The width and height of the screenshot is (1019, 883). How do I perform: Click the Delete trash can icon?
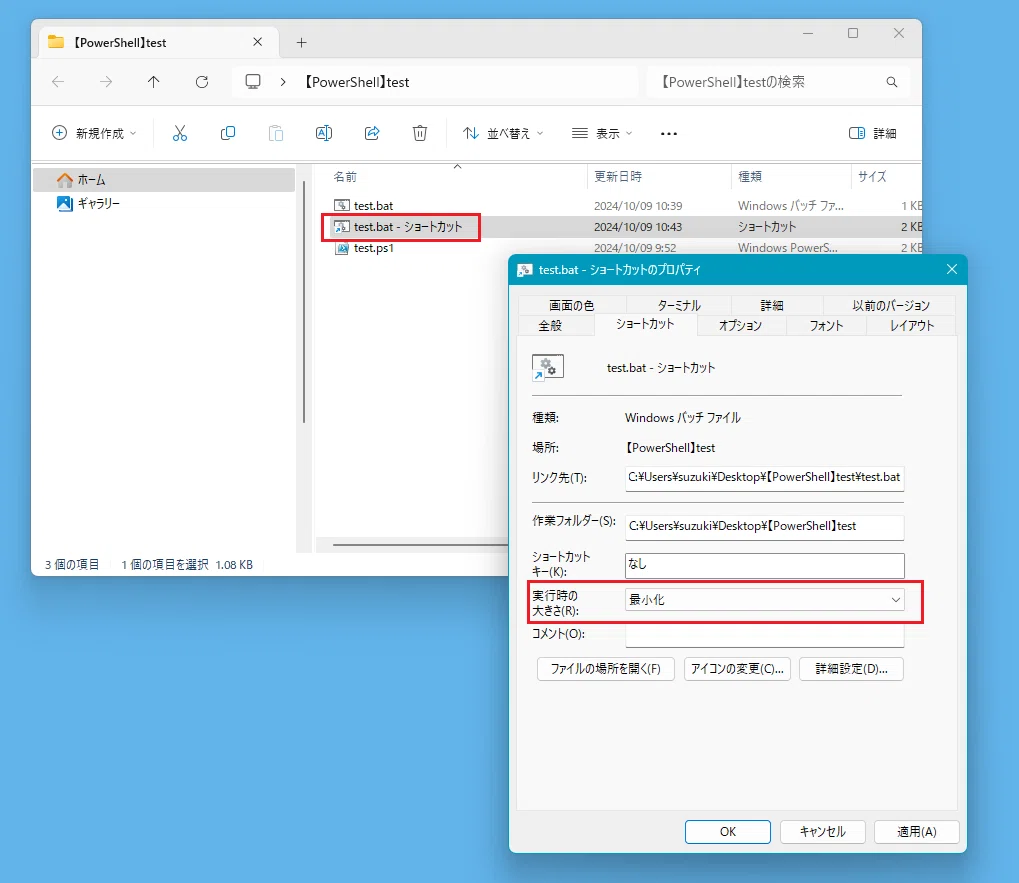(x=420, y=133)
